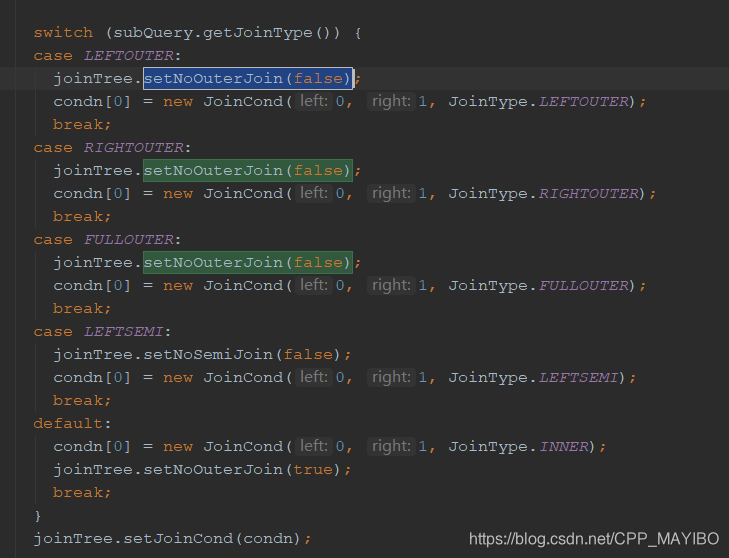Image resolution: width=729 pixels, height=558 pixels.
Task: Click the selected setNoOuterJoin(false) under LEFTOUTER
Action: click(x=248, y=79)
